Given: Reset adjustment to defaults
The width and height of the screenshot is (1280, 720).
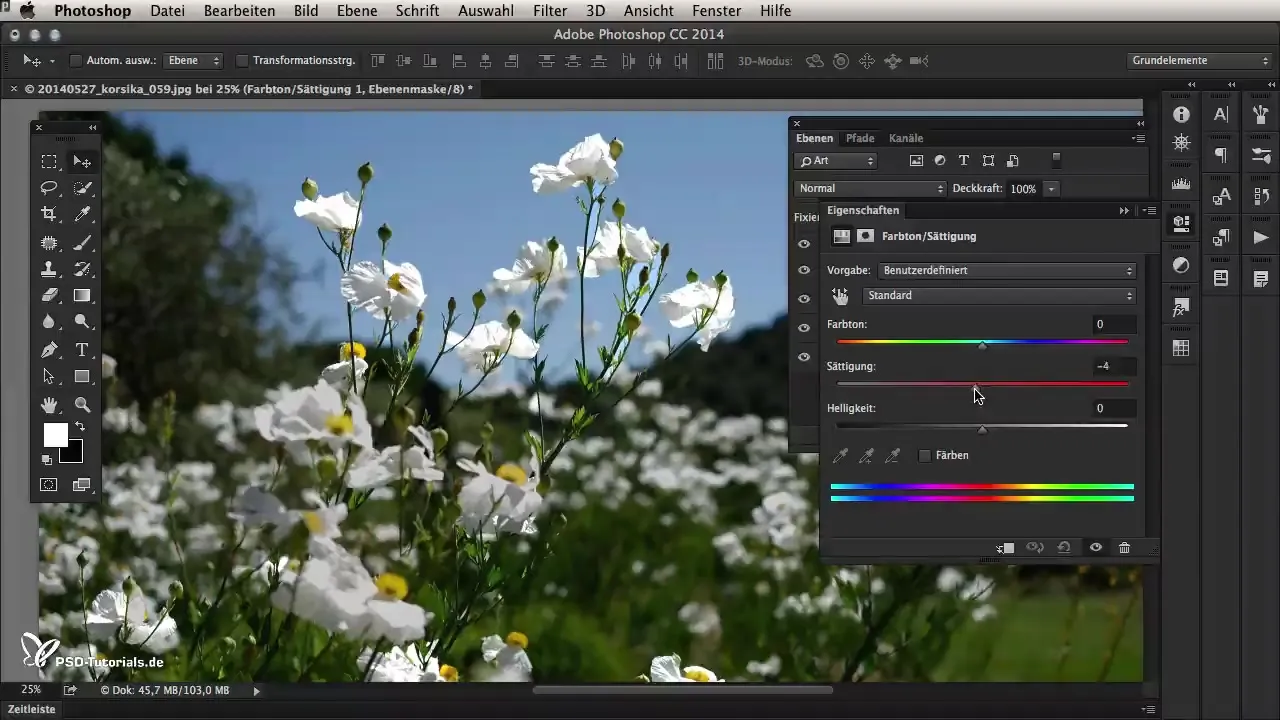Looking at the screenshot, I should (1065, 548).
